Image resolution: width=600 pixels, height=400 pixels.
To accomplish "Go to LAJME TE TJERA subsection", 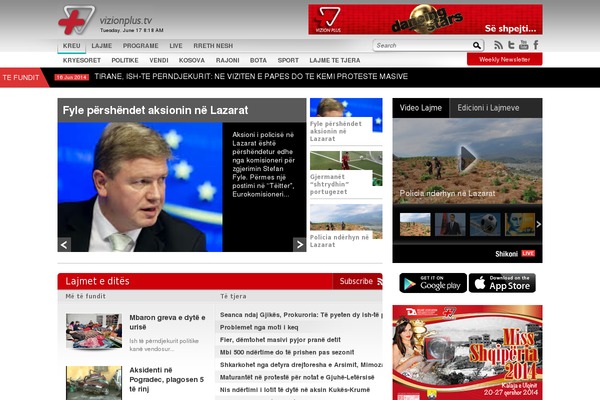I will point(335,60).
